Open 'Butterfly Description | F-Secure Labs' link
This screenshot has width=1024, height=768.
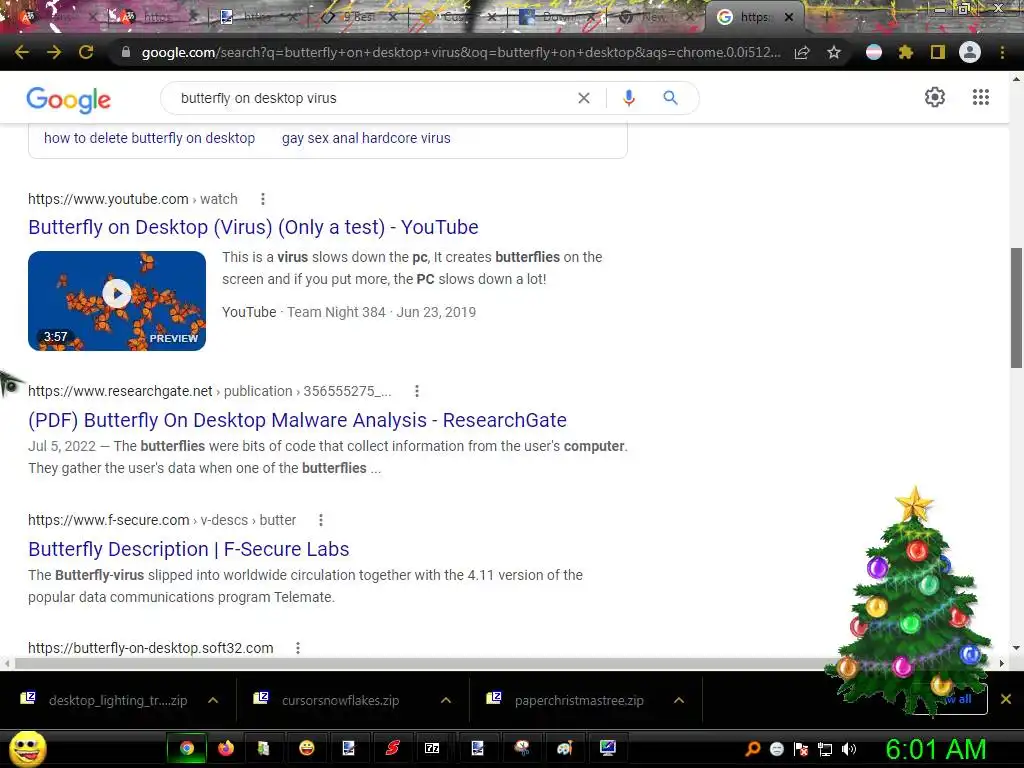pyautogui.click(x=189, y=549)
